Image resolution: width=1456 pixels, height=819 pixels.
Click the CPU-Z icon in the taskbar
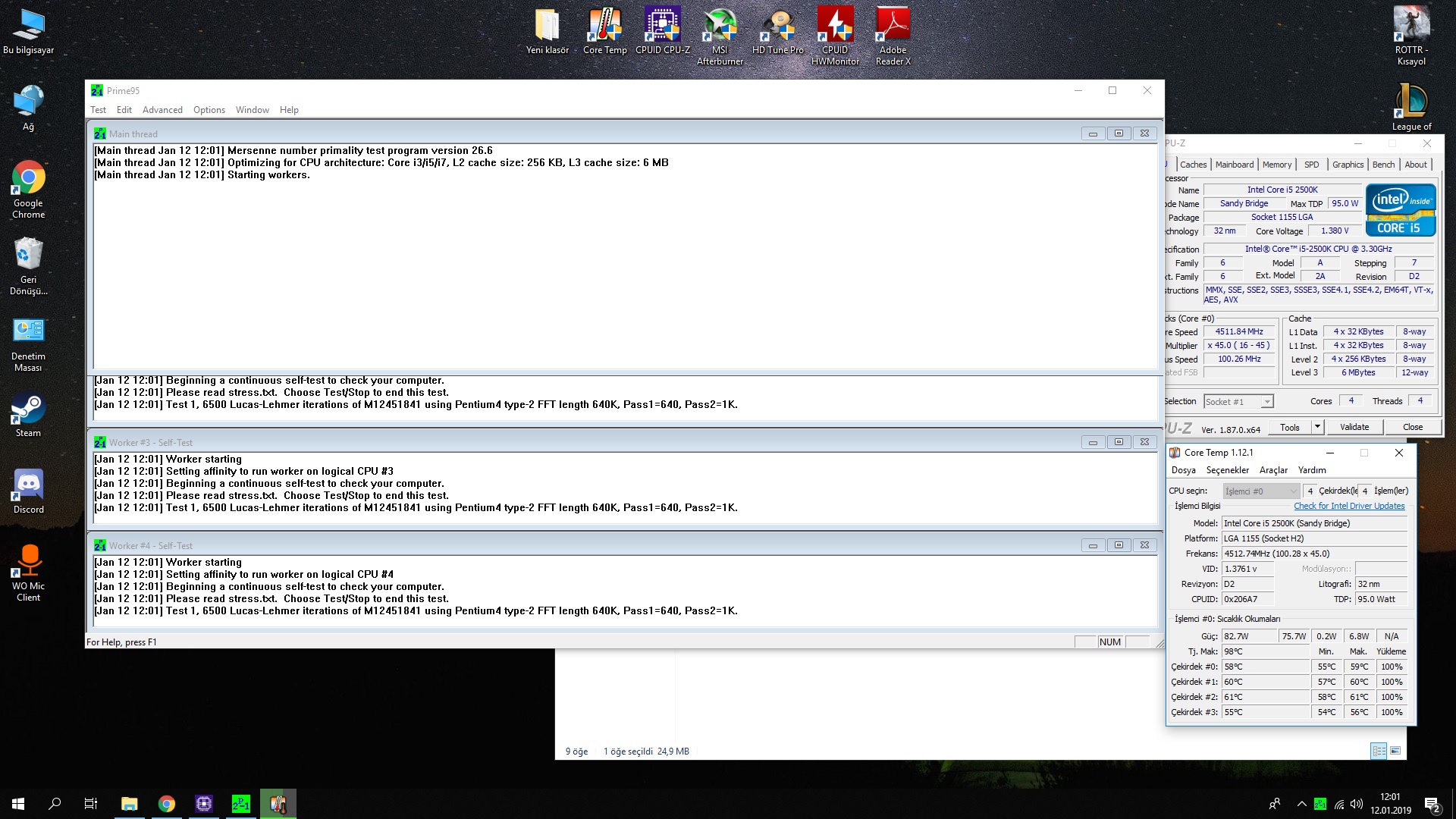pos(203,804)
